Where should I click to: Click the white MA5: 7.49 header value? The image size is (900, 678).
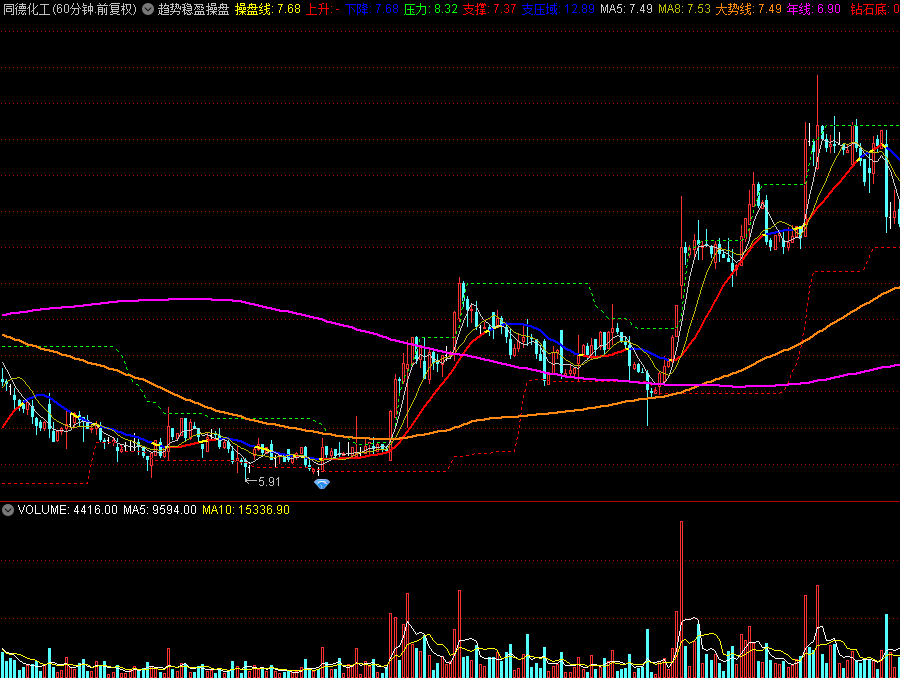(x=626, y=9)
